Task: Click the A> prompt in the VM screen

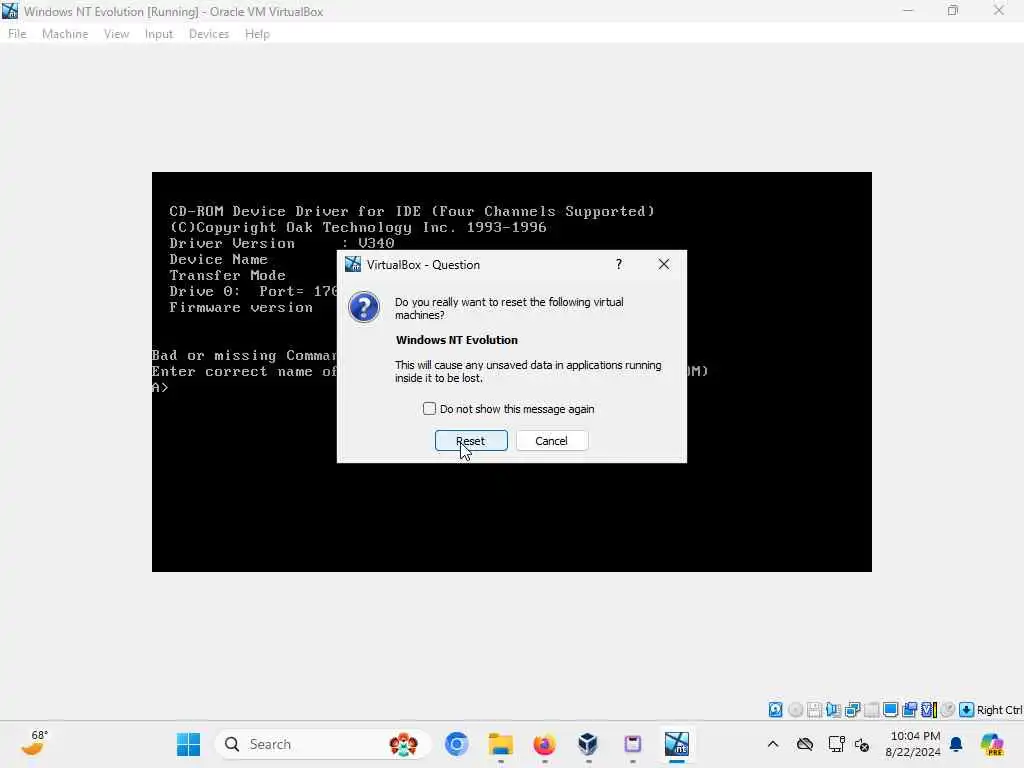Action: tap(160, 387)
